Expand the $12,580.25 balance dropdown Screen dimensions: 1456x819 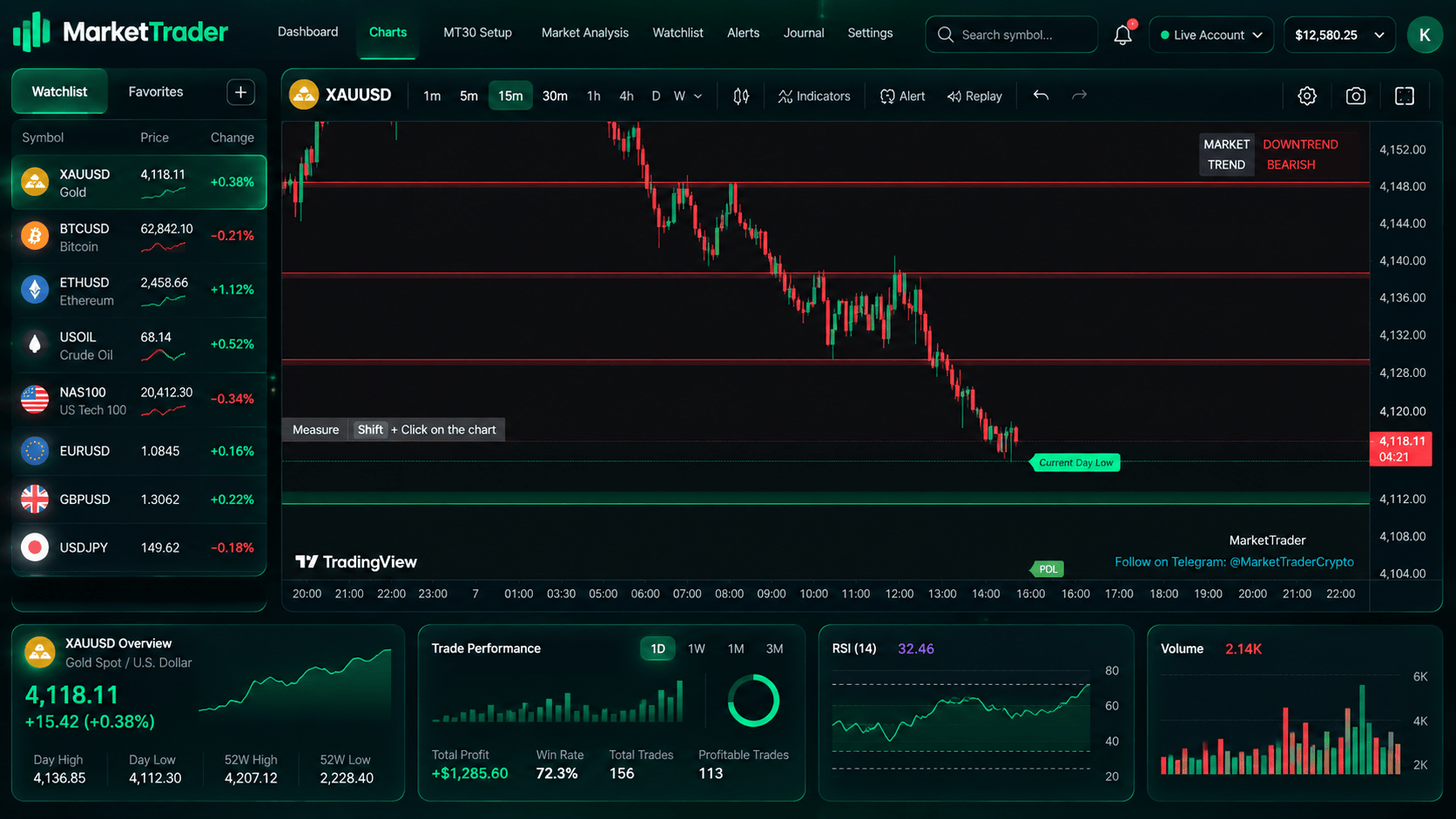pyautogui.click(x=1339, y=35)
